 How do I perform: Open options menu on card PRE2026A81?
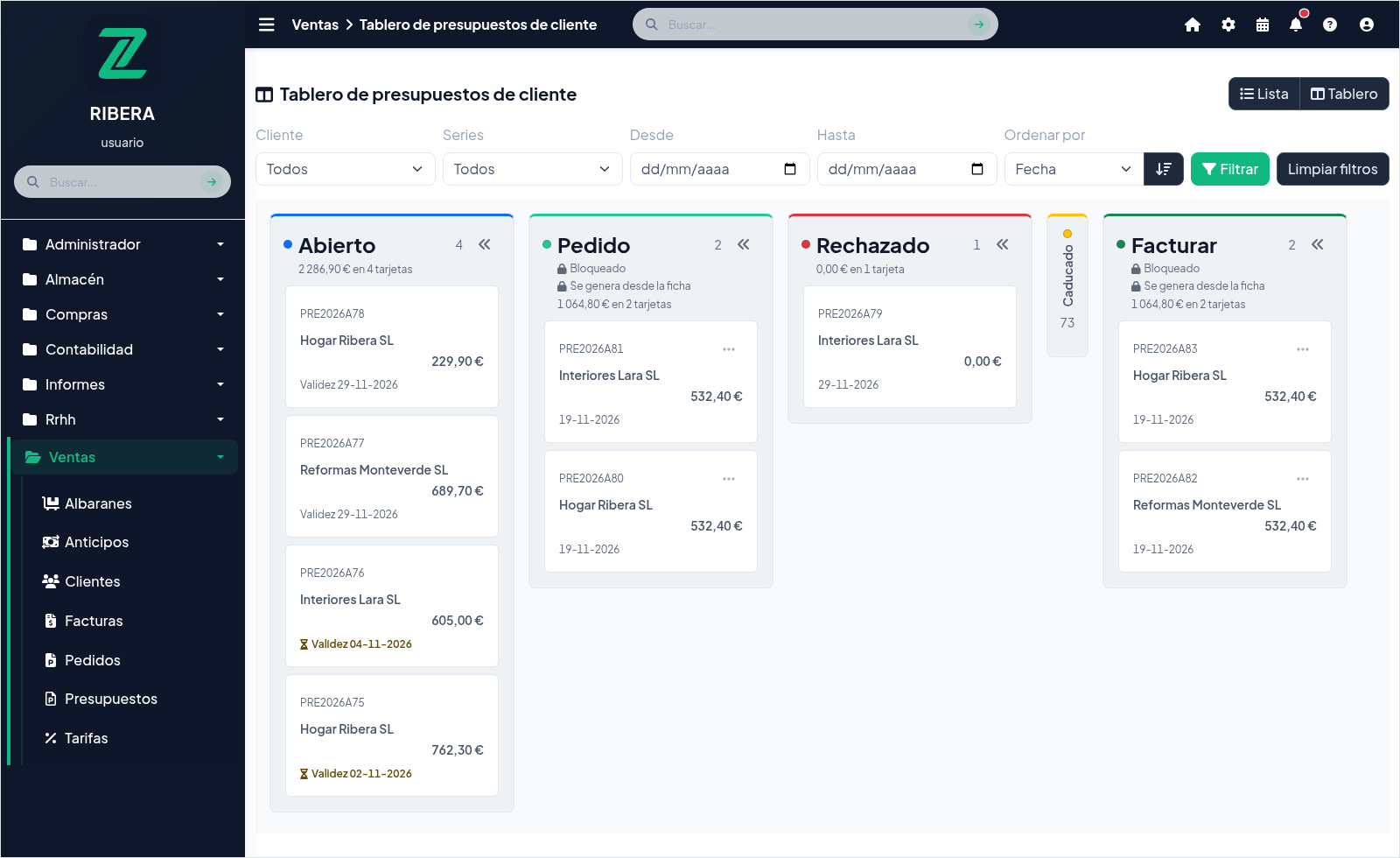[x=729, y=349]
